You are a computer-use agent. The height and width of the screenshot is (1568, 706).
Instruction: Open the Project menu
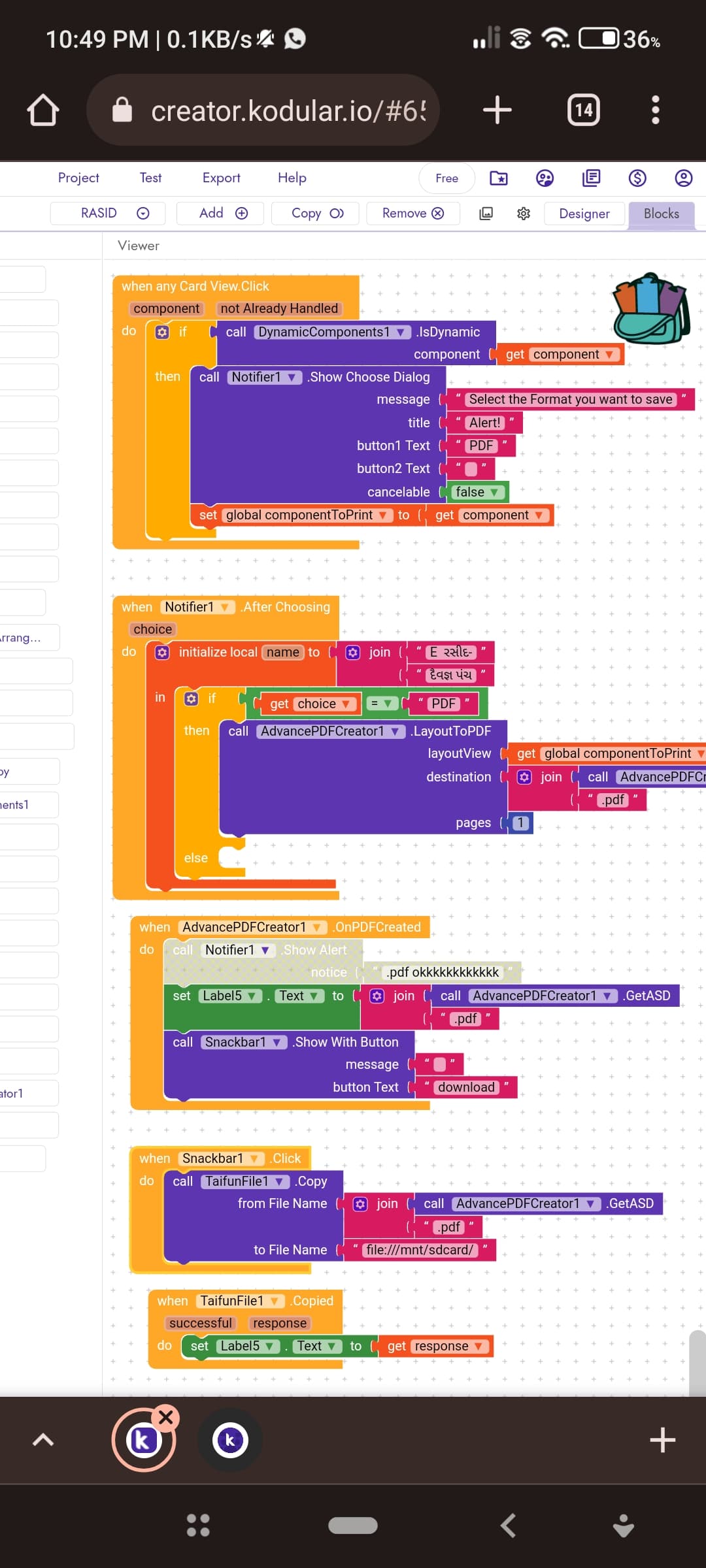78,178
